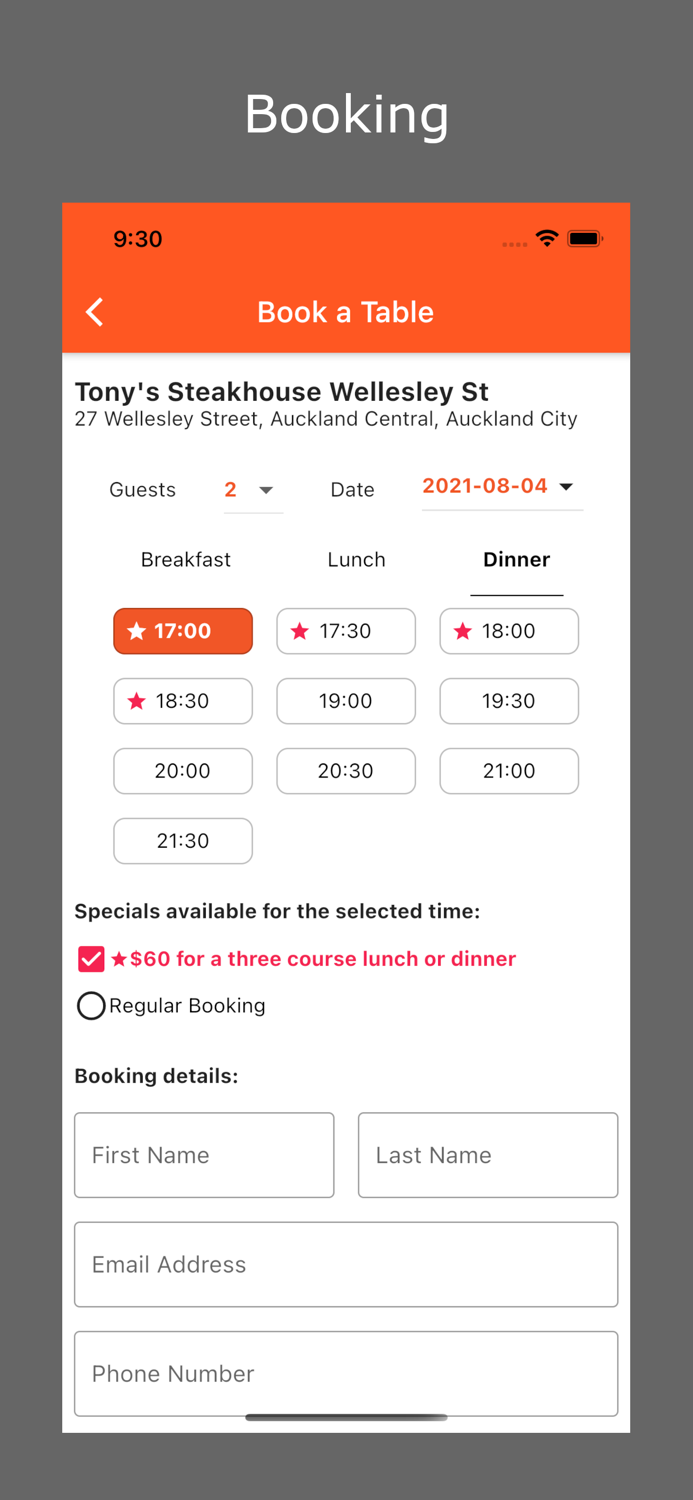Tap the home indicator bar

click(346, 1417)
